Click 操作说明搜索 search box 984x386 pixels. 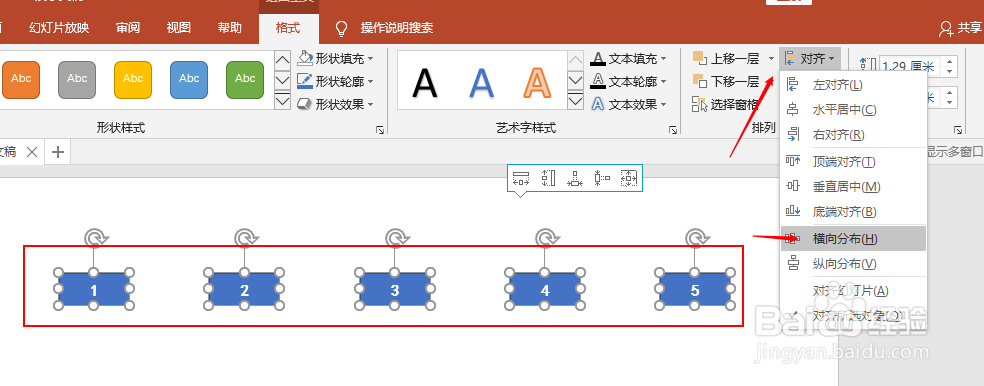[x=397, y=28]
